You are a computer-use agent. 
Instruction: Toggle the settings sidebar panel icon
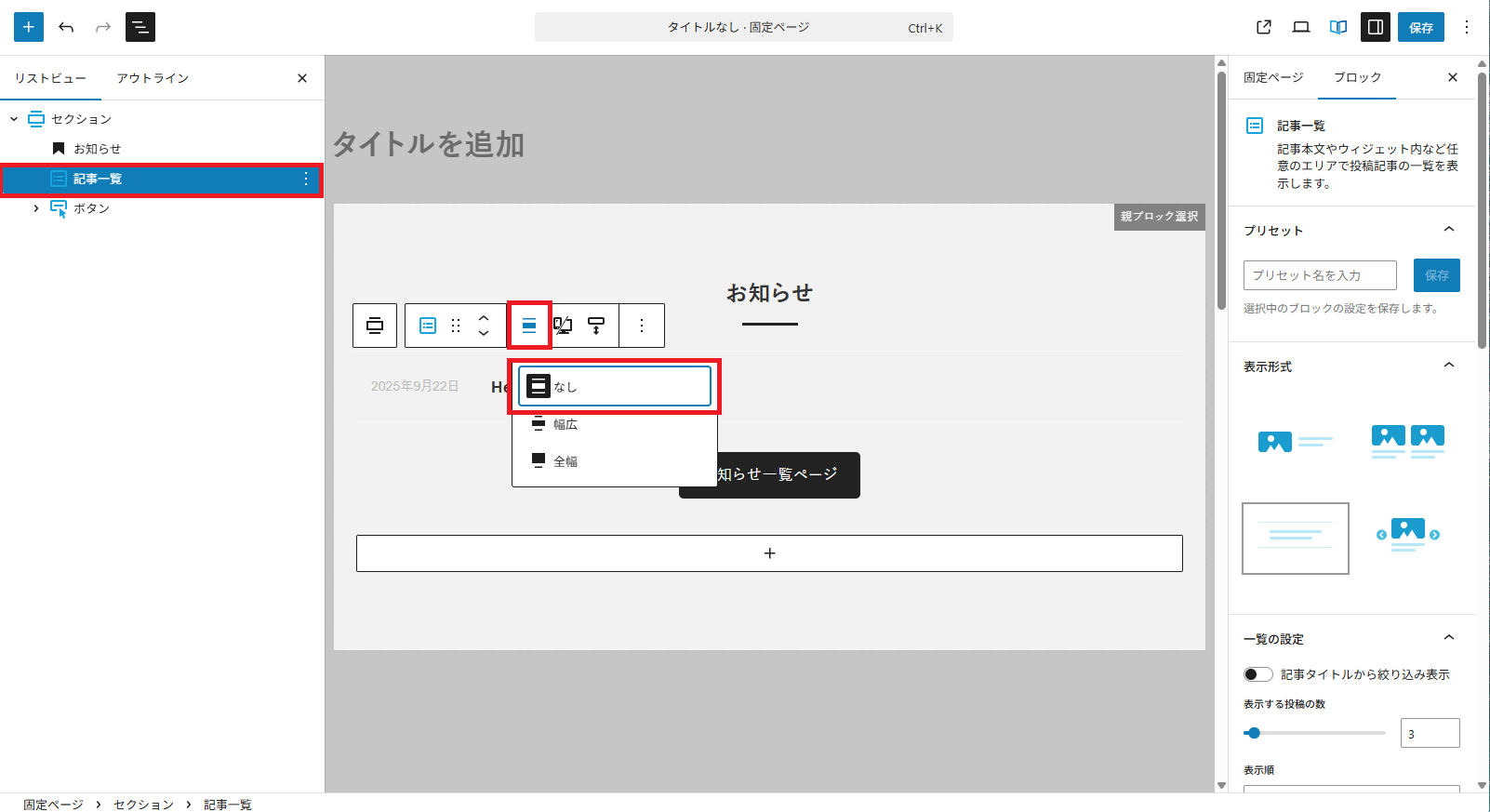pos(1376,27)
